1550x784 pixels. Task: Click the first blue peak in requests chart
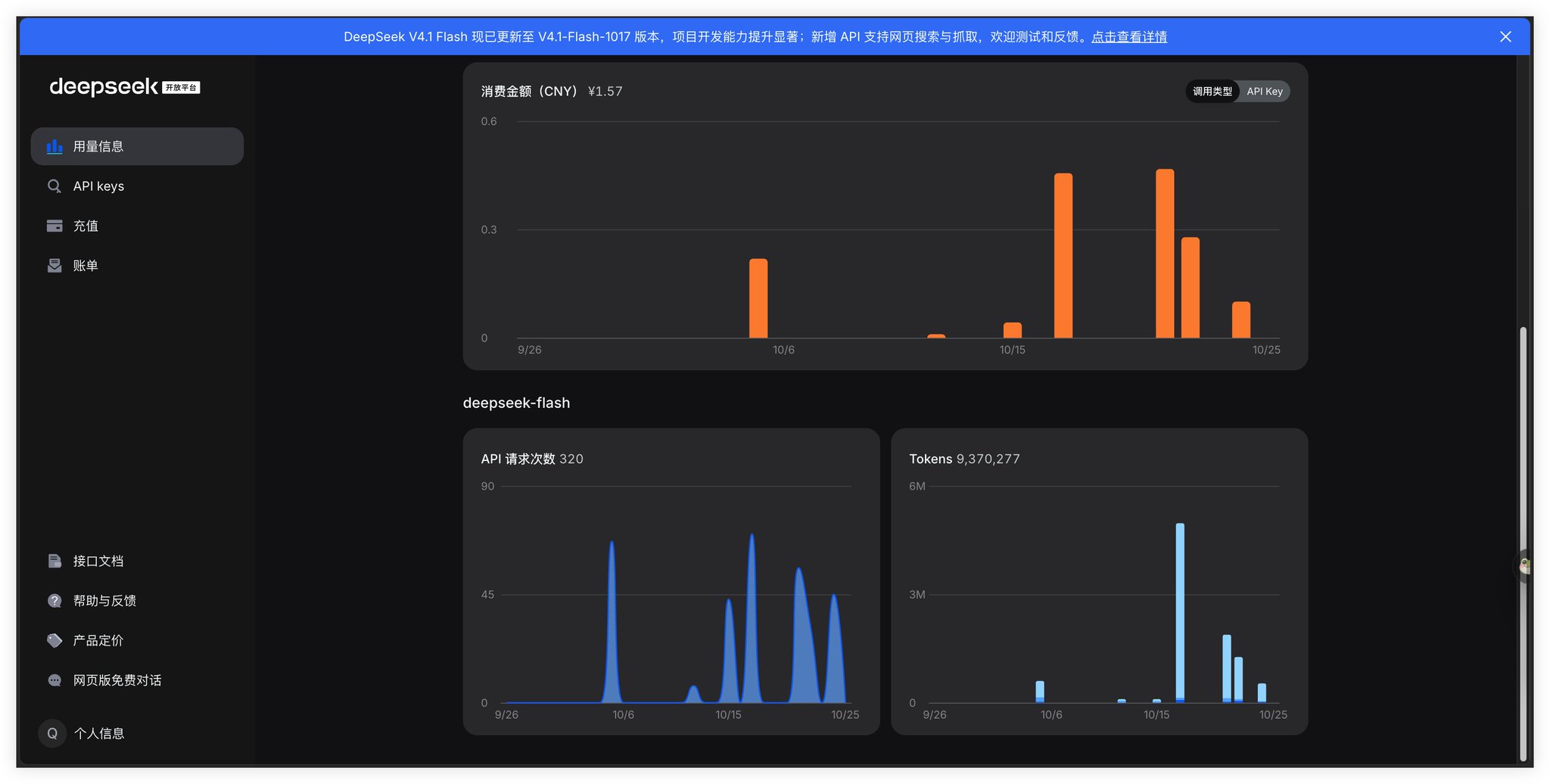click(612, 621)
